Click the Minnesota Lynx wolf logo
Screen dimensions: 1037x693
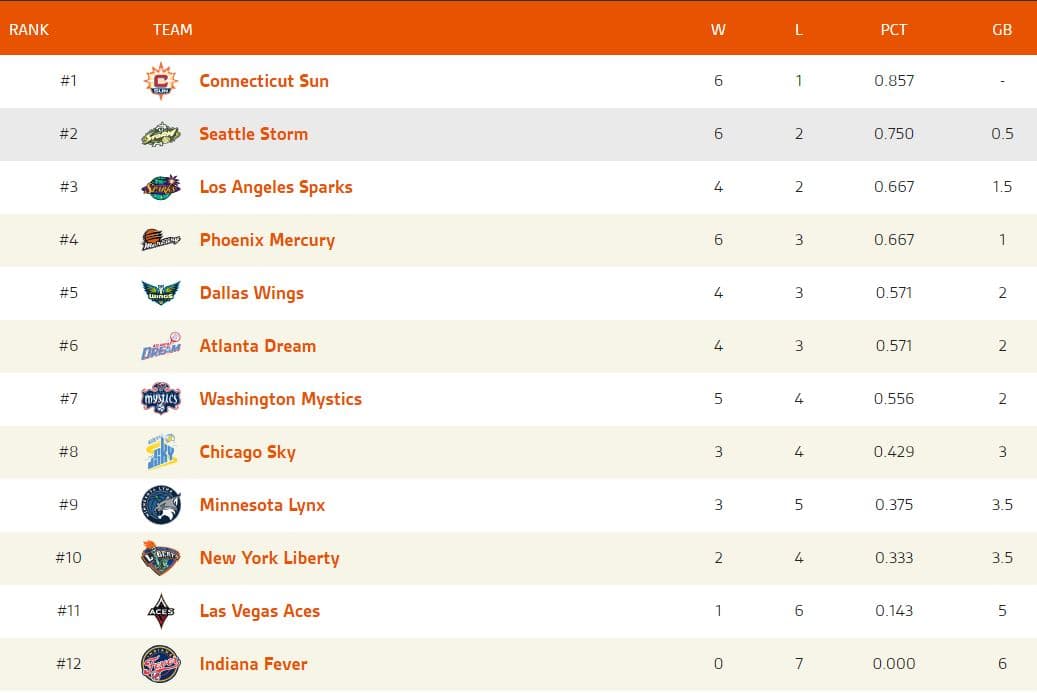(x=161, y=505)
